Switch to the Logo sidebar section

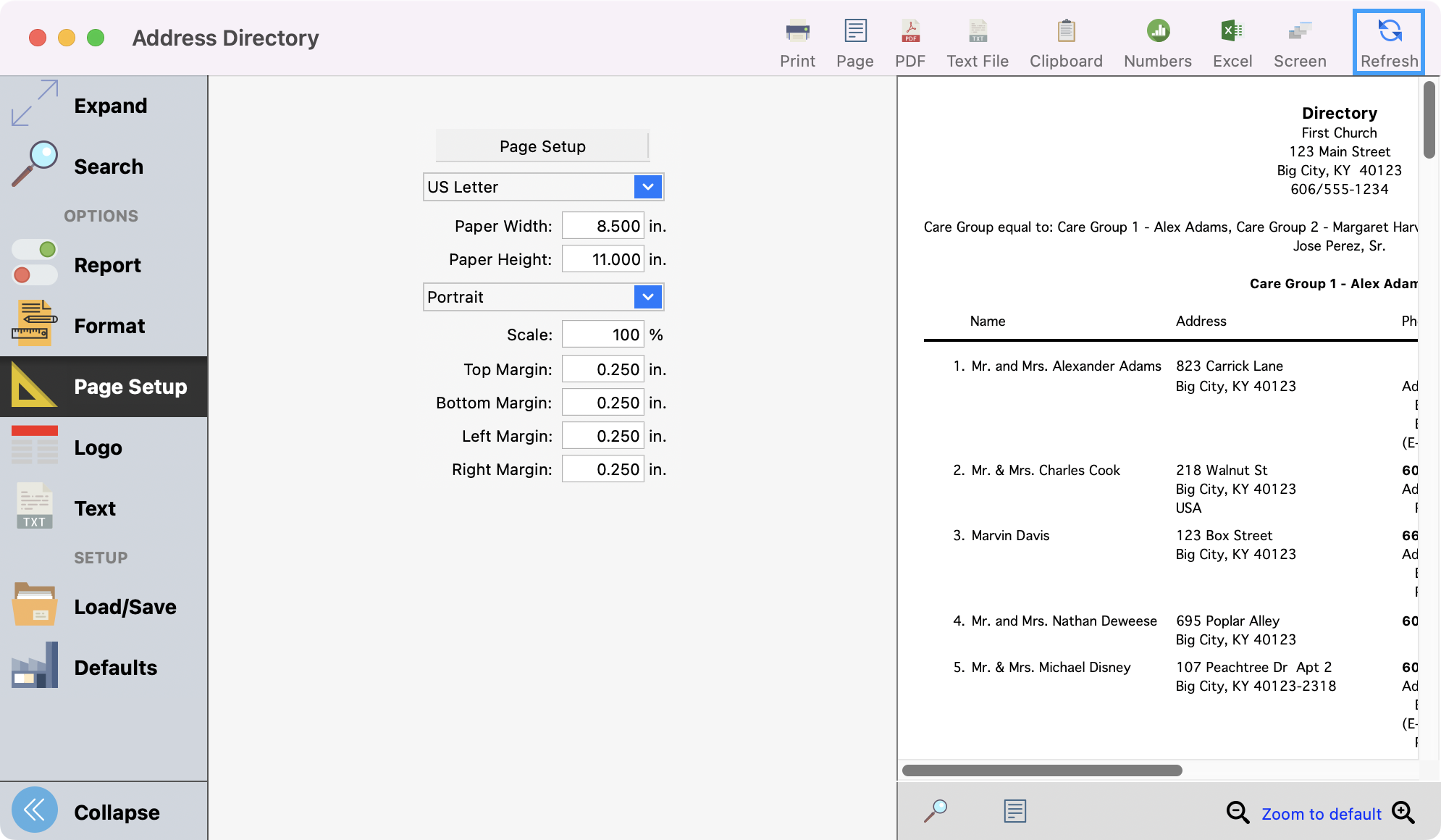pos(98,448)
